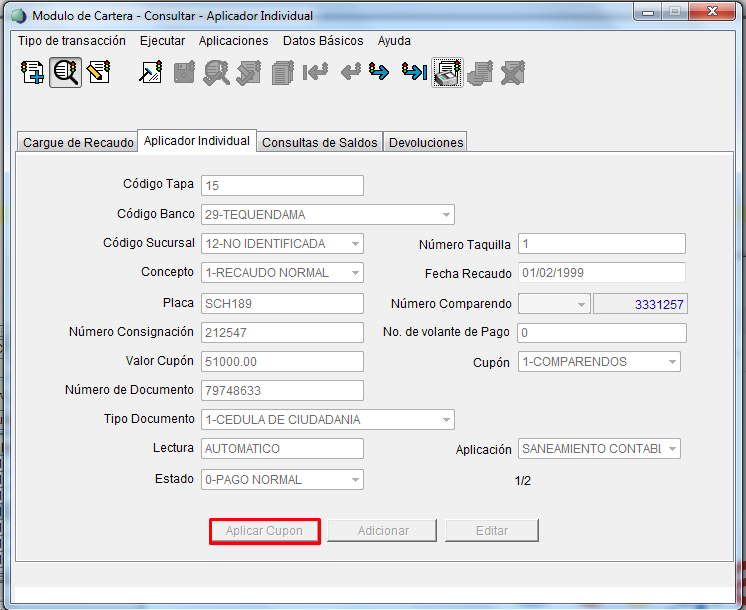Expand the Cupón dropdown list
Screen dimensions: 746x610
tap(671, 362)
